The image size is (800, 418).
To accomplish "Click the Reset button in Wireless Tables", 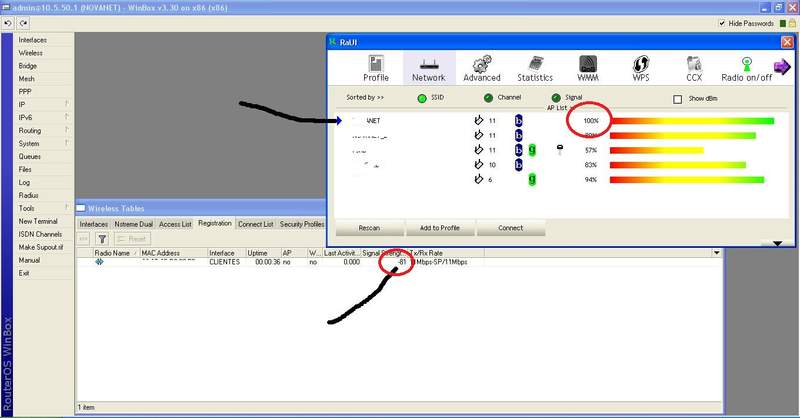I will click(133, 238).
